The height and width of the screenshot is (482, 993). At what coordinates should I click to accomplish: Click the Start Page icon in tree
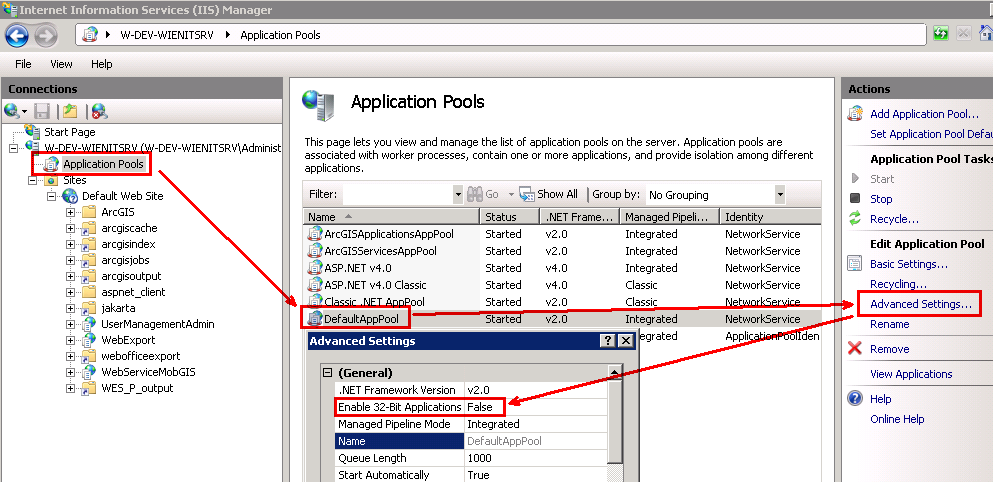(x=32, y=132)
